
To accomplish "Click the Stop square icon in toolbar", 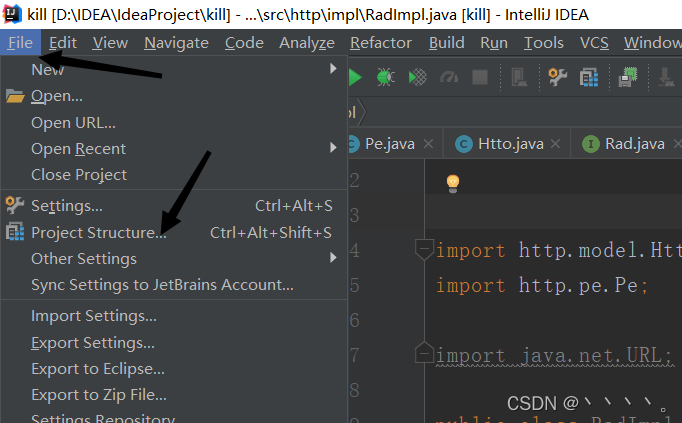I will click(x=480, y=77).
